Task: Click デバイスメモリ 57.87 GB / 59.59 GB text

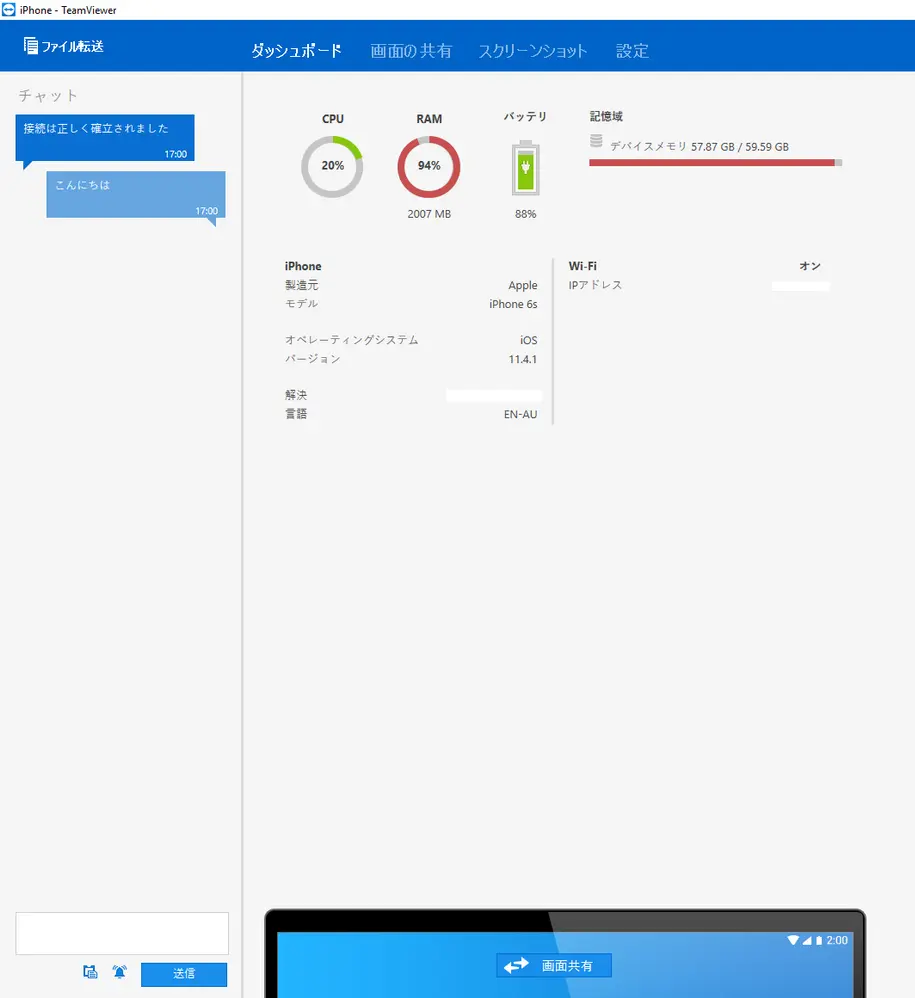Action: click(x=699, y=146)
